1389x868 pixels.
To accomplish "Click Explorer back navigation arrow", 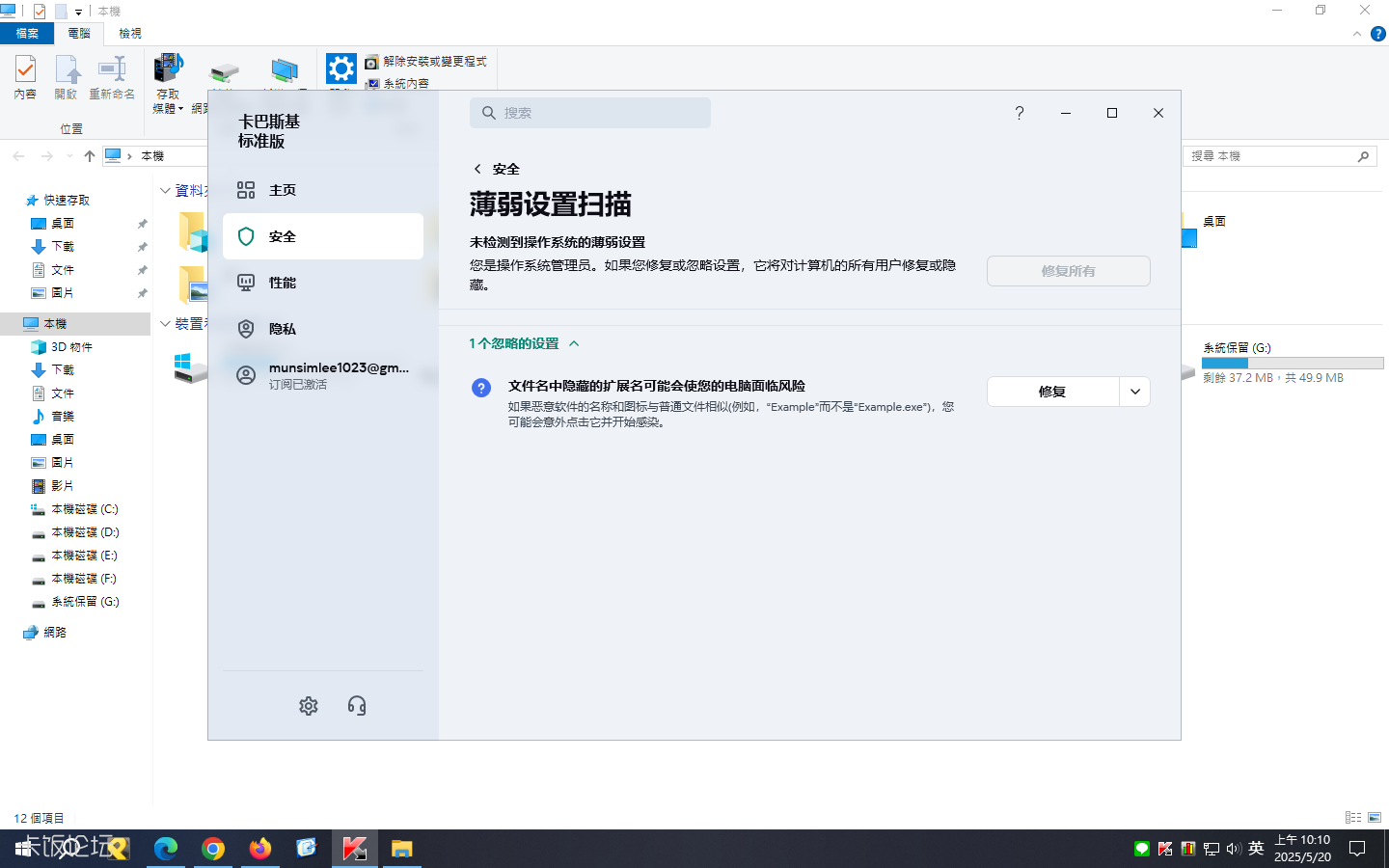I will [x=18, y=156].
